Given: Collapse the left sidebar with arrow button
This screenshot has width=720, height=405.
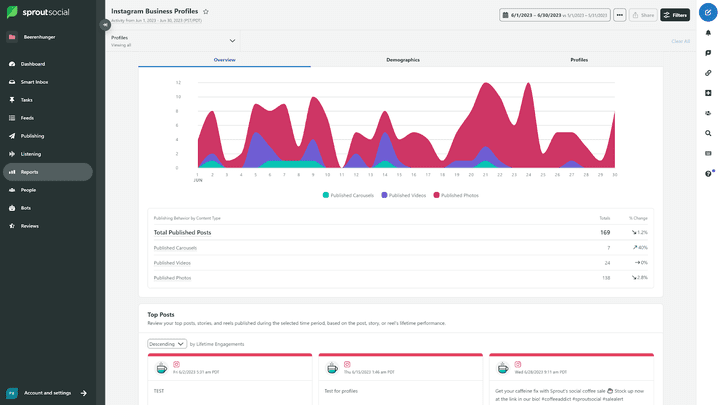Looking at the screenshot, I should pos(105,25).
